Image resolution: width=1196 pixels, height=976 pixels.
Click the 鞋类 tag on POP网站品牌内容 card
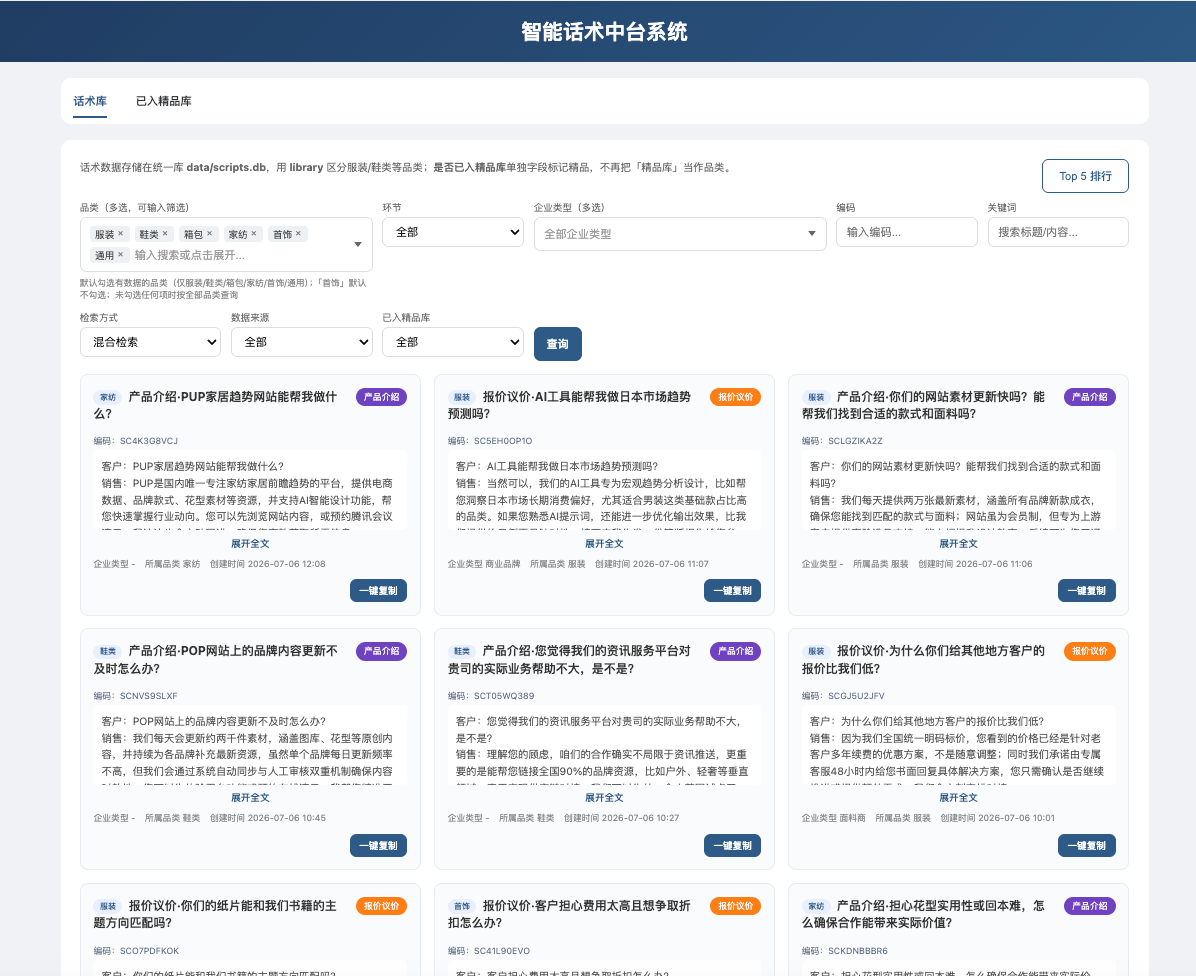coord(108,652)
